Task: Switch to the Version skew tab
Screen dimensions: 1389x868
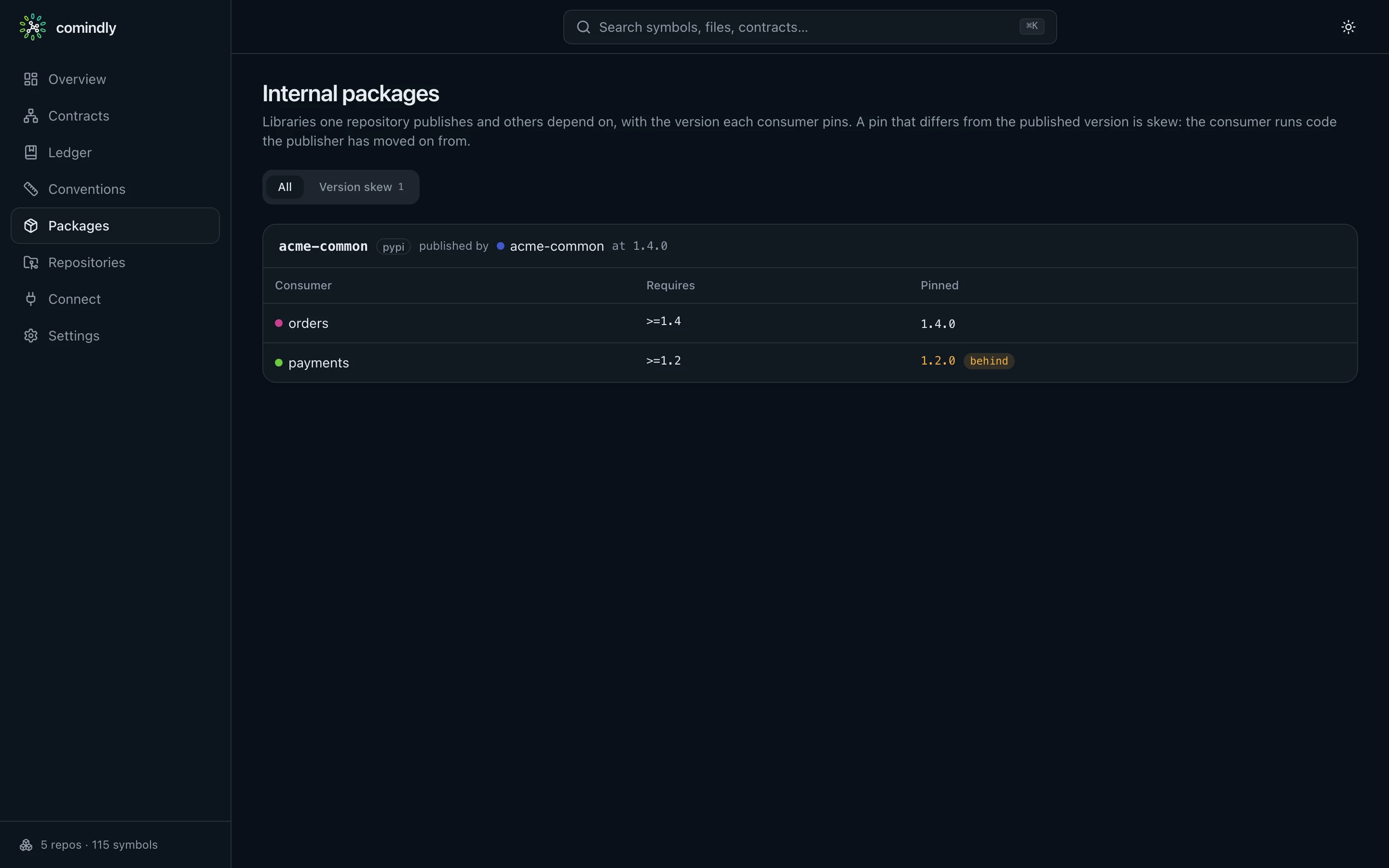Action: 361,187
